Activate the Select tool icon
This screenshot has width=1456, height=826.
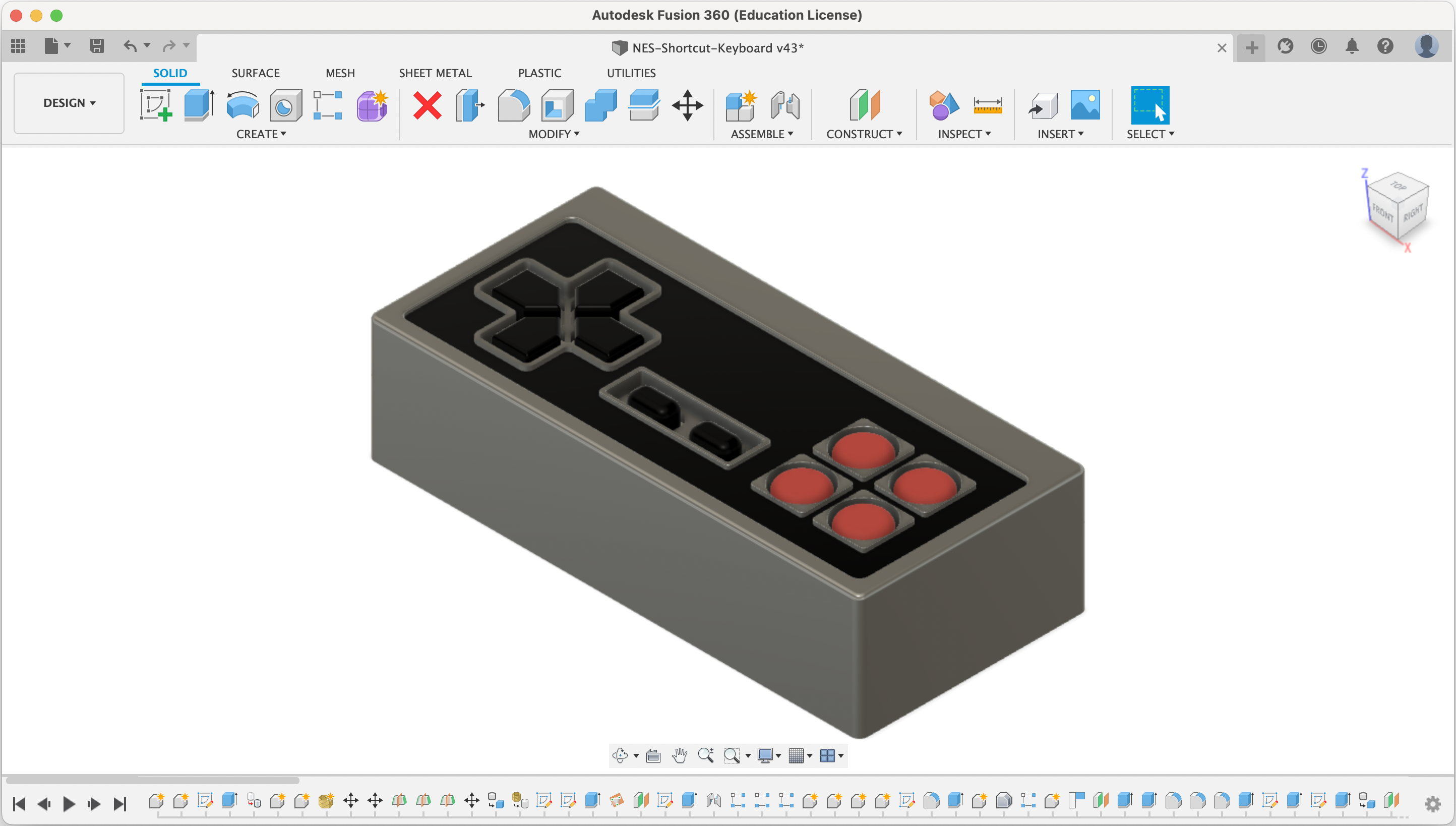[1149, 105]
